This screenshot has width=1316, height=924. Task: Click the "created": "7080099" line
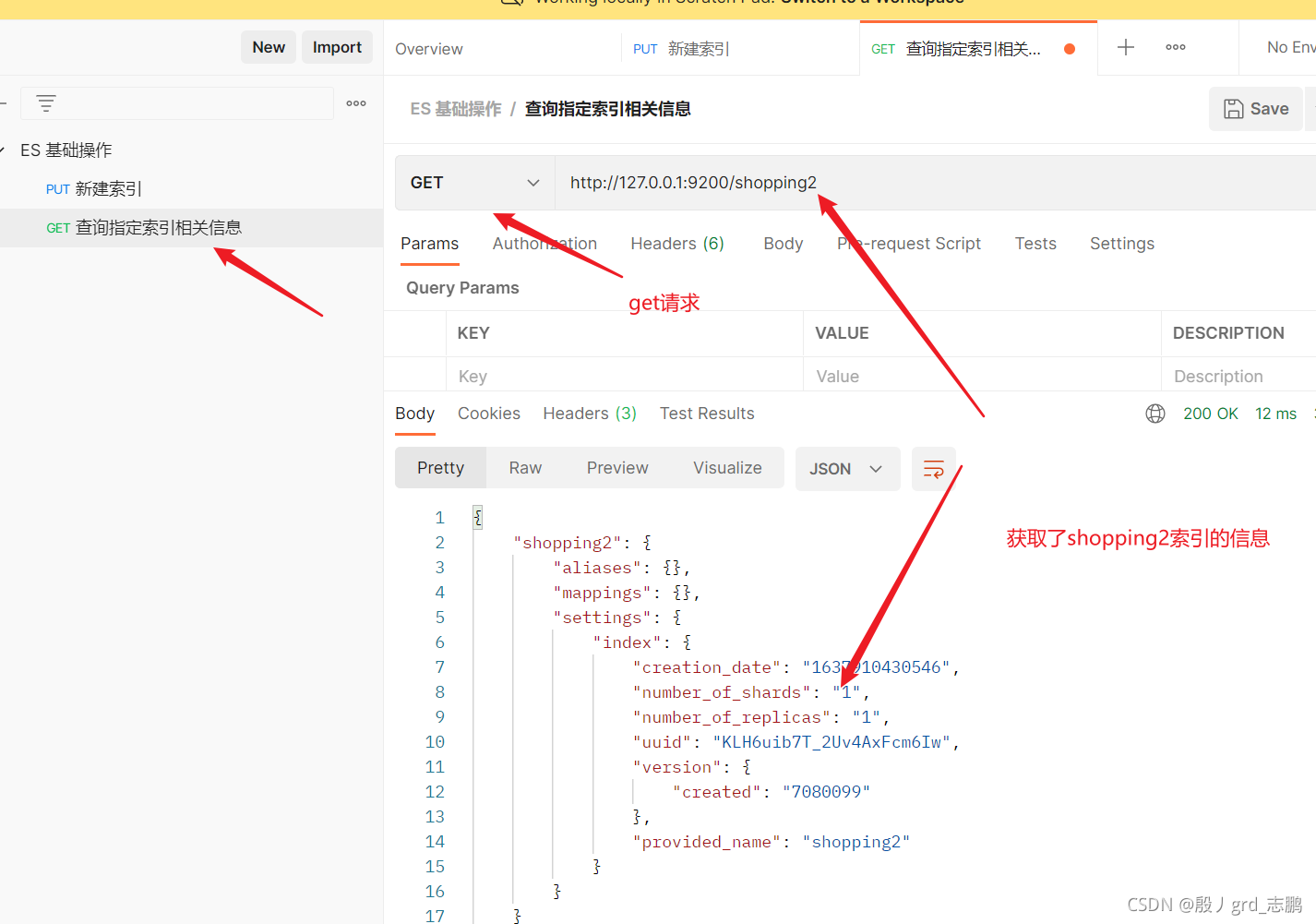tap(772, 792)
